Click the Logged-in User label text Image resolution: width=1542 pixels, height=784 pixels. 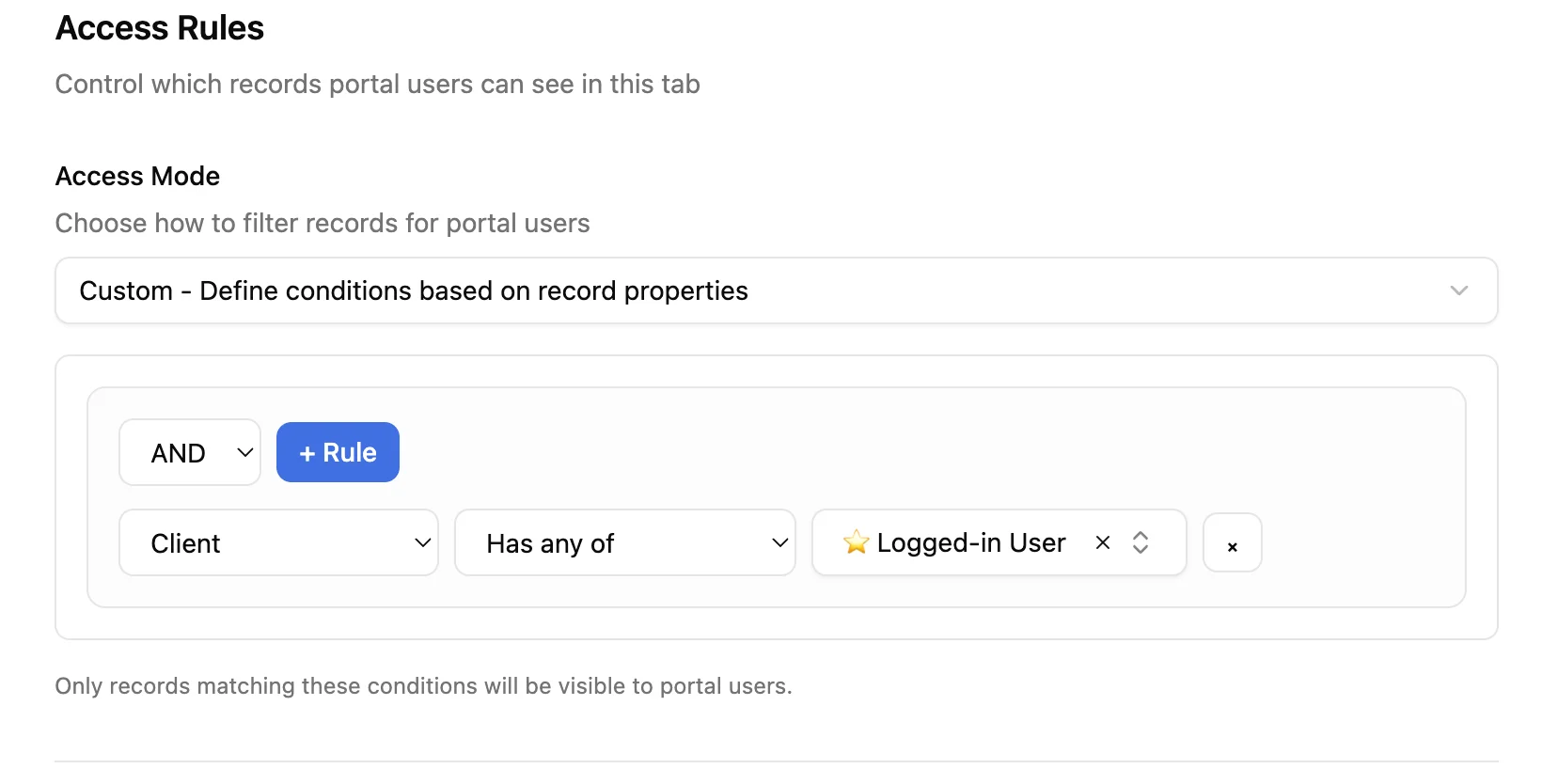(x=970, y=542)
